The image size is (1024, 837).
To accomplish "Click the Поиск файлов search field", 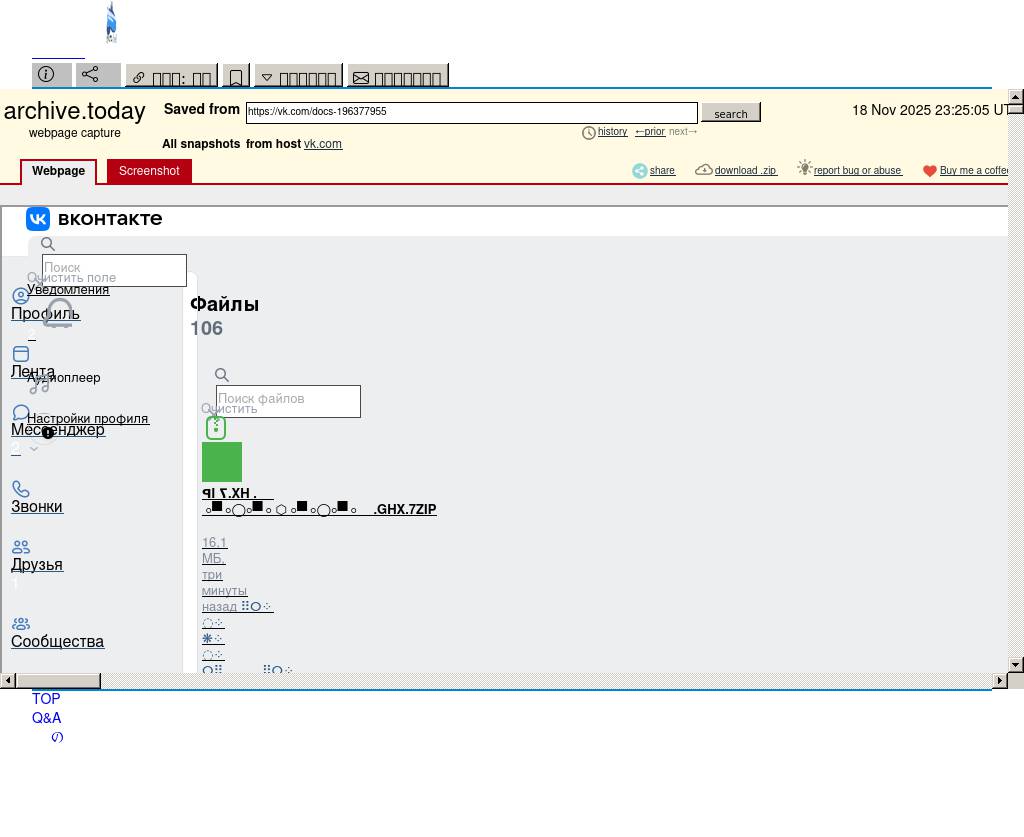I will pyautogui.click(x=288, y=401).
